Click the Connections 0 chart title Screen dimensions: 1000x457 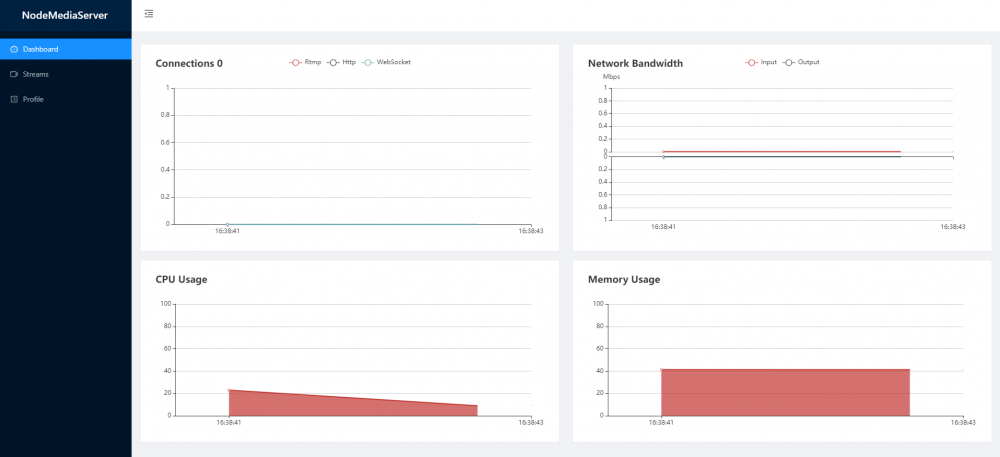coord(189,63)
